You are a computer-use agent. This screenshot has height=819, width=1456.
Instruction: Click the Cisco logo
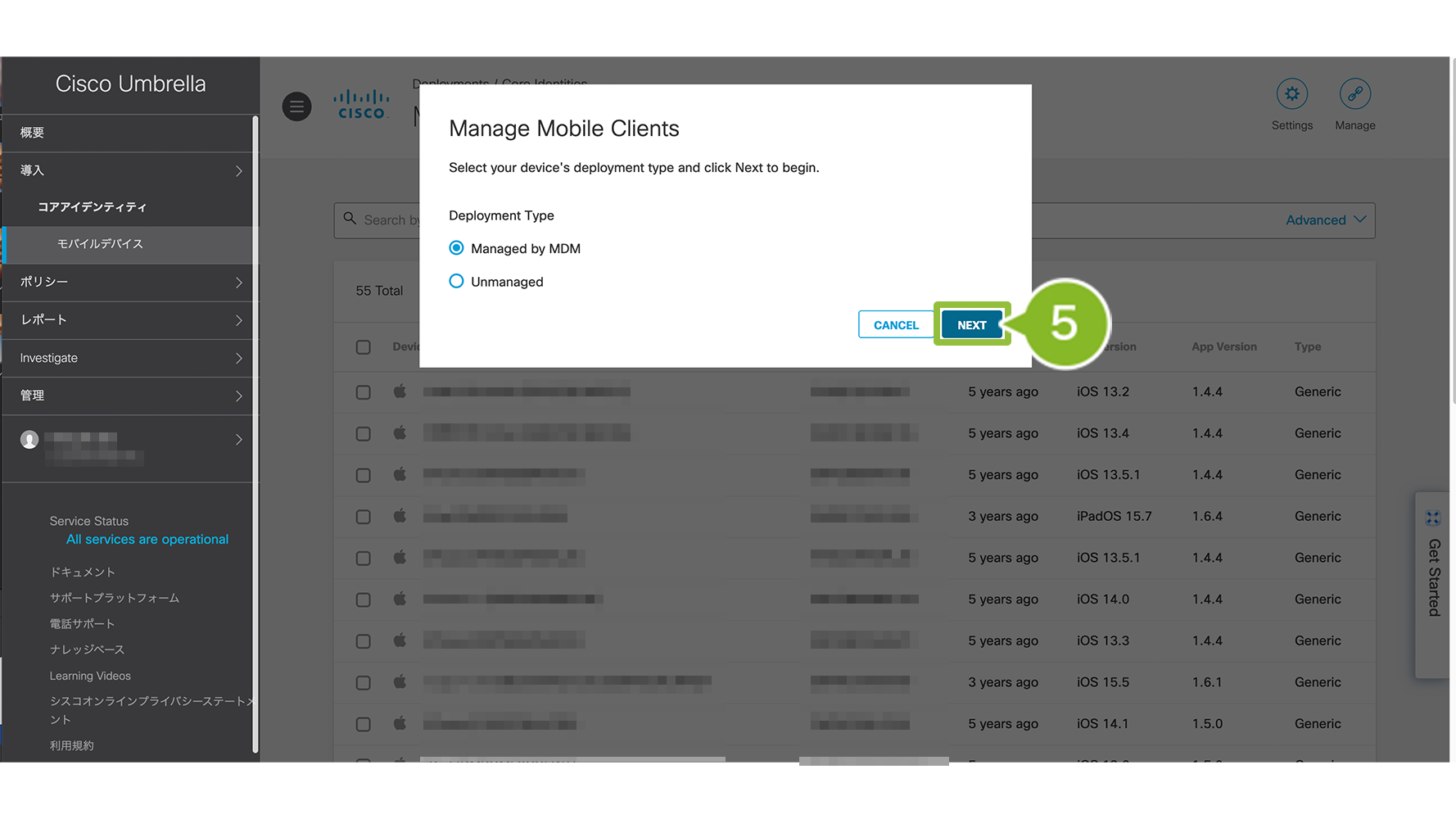click(361, 105)
